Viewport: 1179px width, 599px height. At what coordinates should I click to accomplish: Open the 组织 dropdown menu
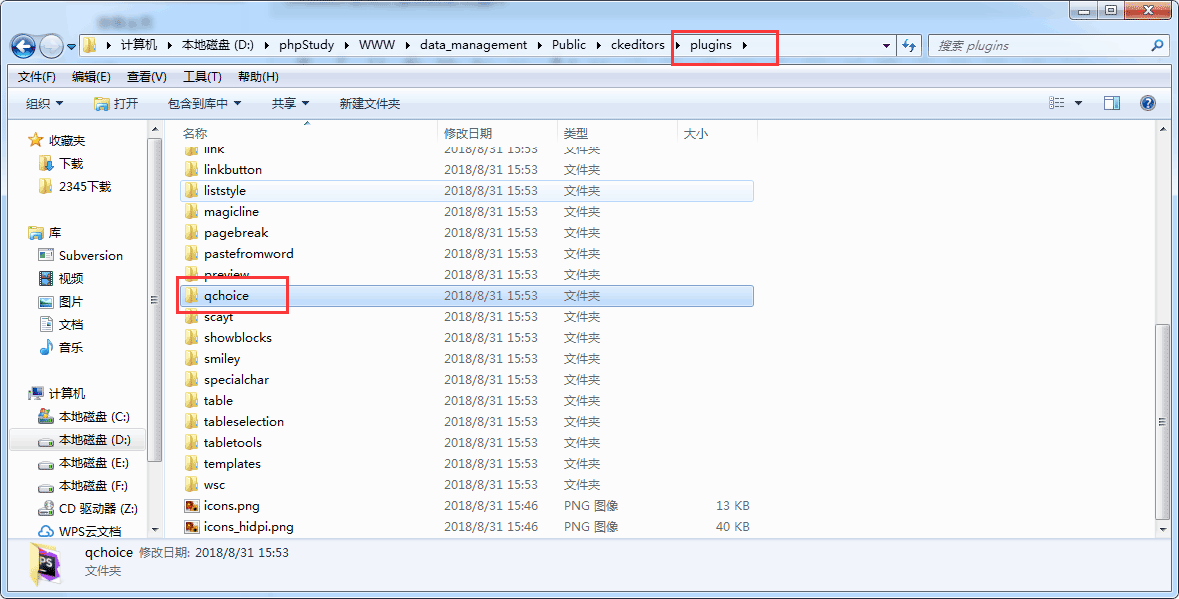tap(44, 103)
